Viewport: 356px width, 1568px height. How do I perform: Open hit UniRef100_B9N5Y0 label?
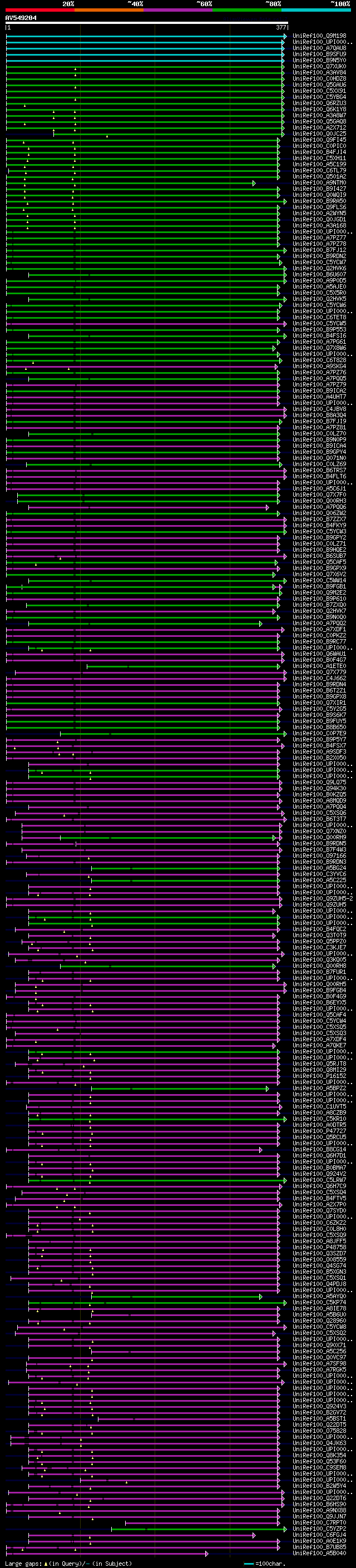[319, 60]
